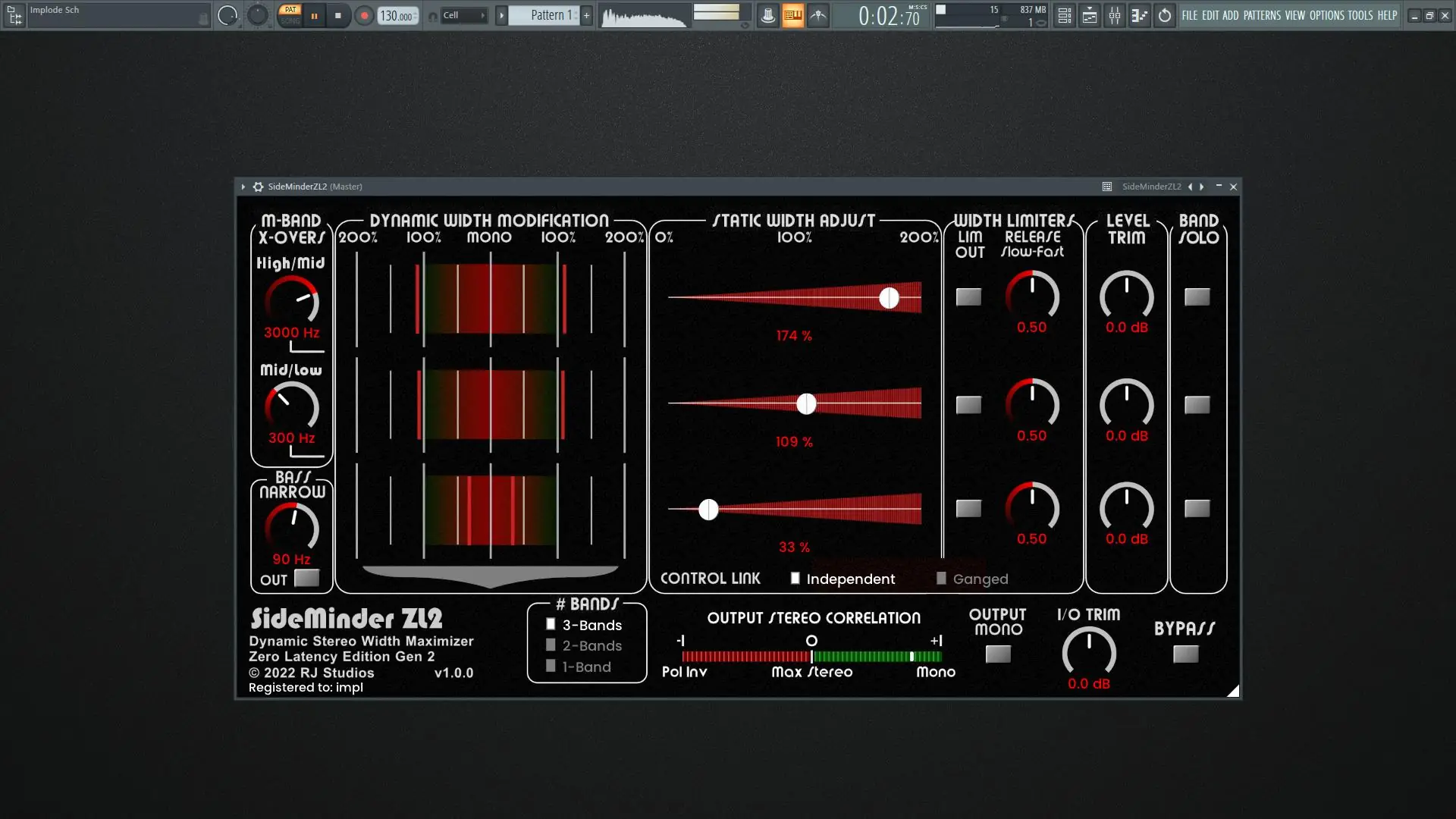The width and height of the screenshot is (1456, 819).
Task: Enable the OUTPUT MONO toggle
Action: 998,654
